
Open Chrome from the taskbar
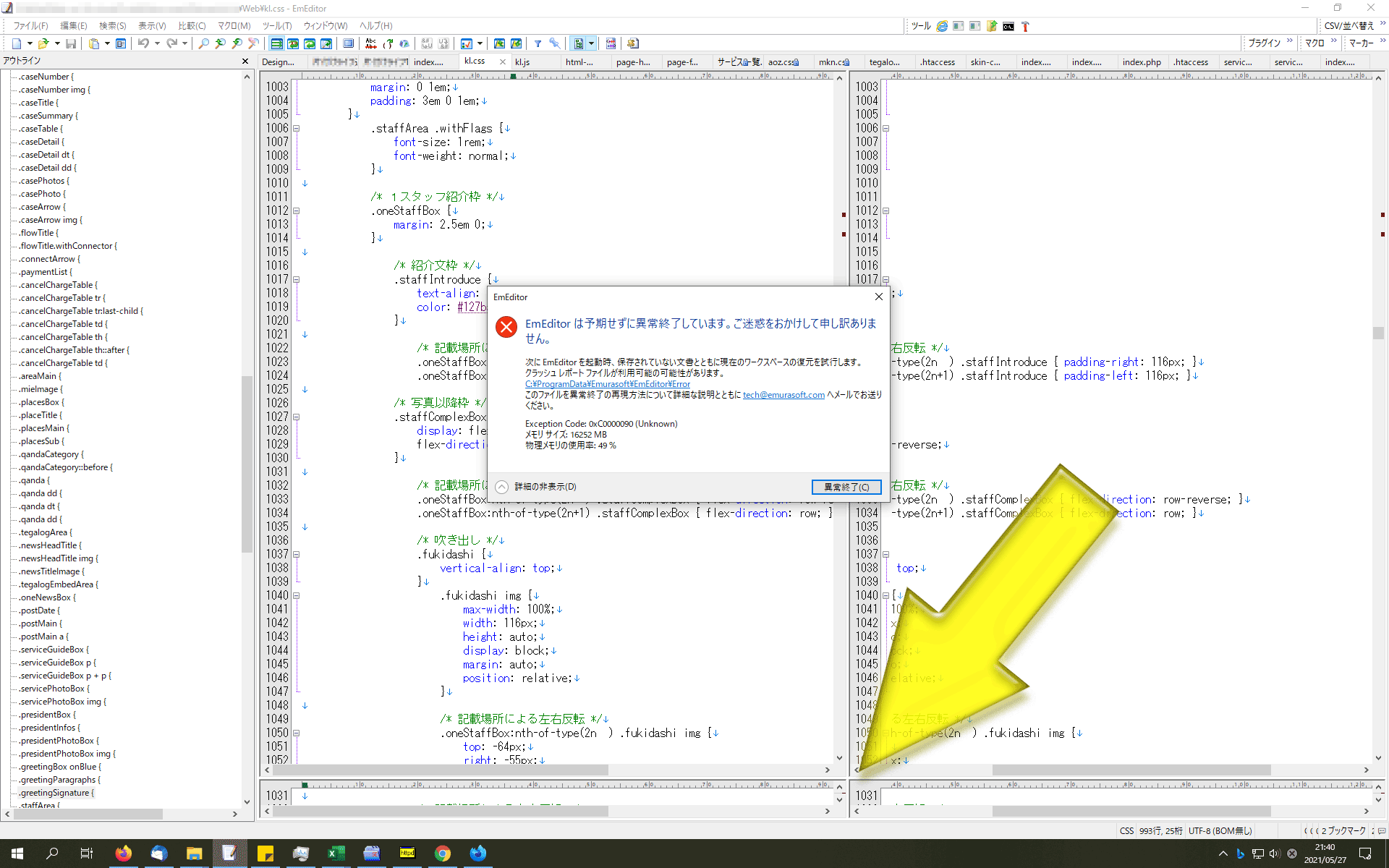click(443, 854)
